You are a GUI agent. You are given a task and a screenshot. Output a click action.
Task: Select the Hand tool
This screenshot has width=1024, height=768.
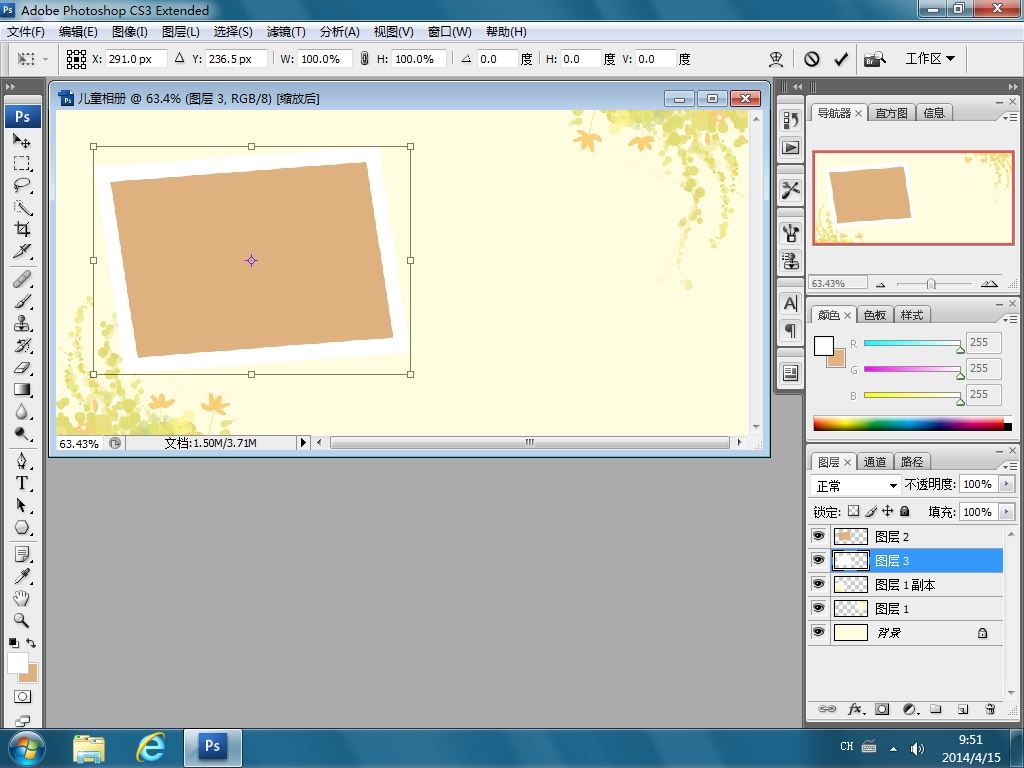pyautogui.click(x=22, y=598)
